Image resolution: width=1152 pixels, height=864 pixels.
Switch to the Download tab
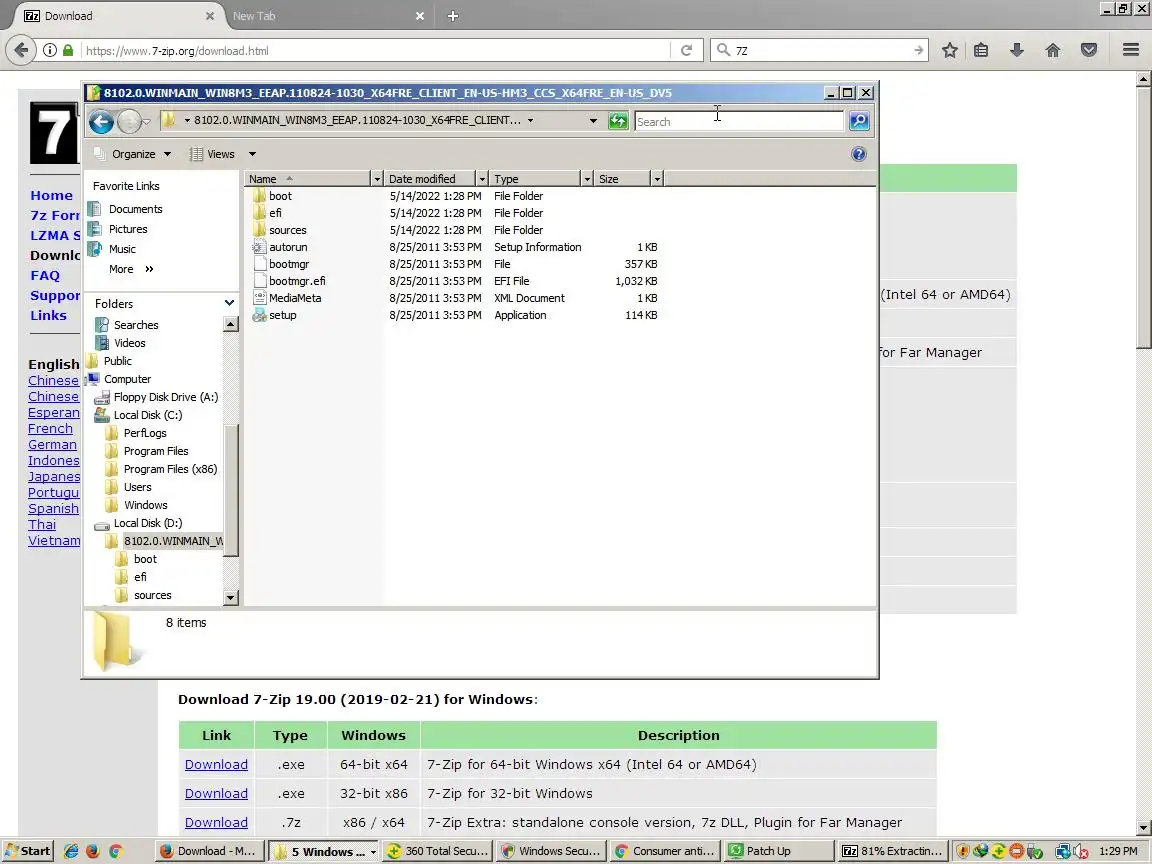pyautogui.click(x=119, y=15)
